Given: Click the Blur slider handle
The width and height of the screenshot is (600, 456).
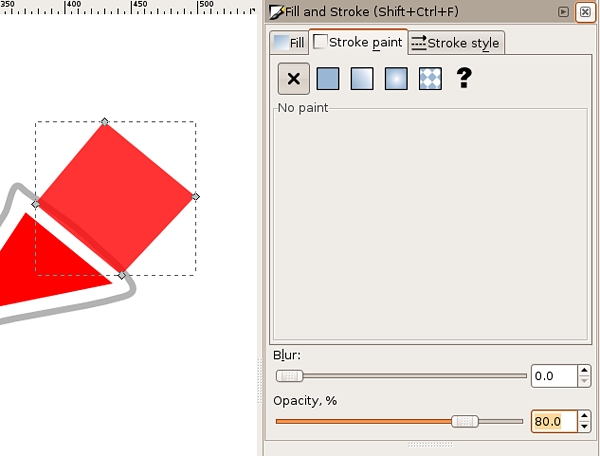Looking at the screenshot, I should coord(289,376).
